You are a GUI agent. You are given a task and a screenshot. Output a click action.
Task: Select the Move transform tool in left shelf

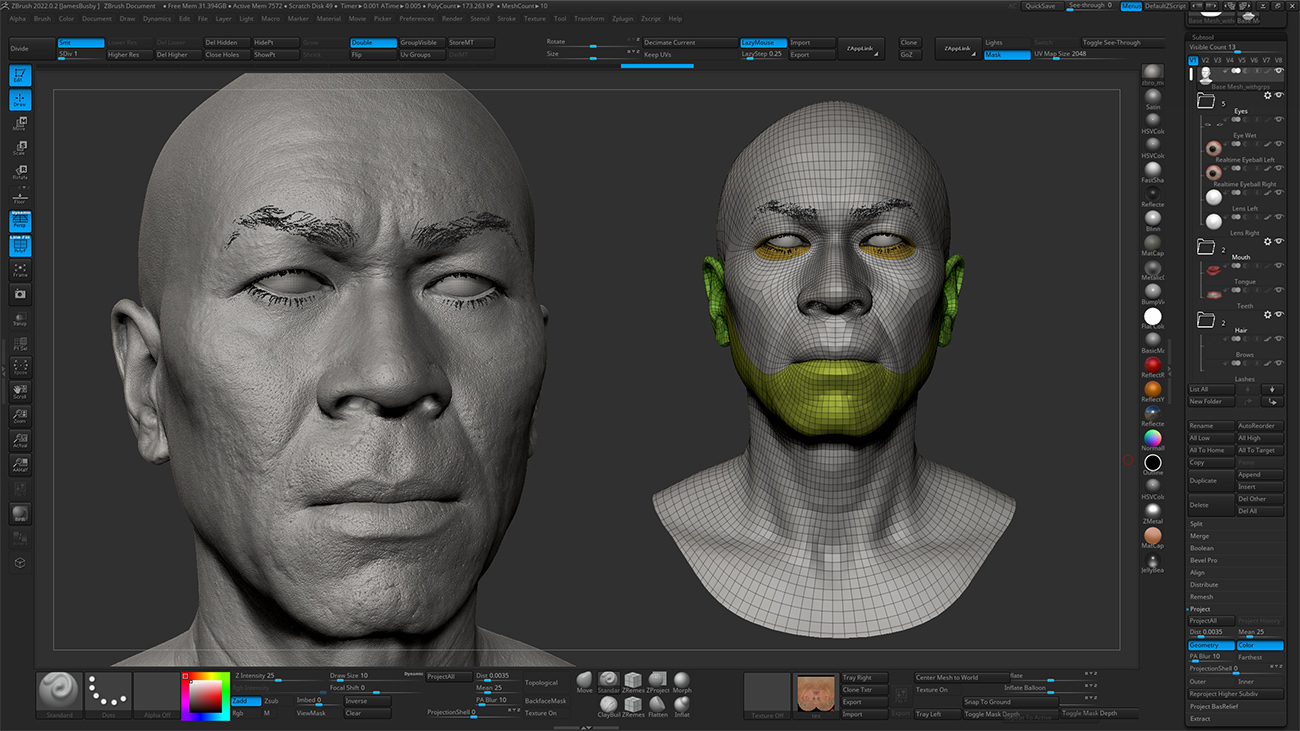(x=20, y=124)
